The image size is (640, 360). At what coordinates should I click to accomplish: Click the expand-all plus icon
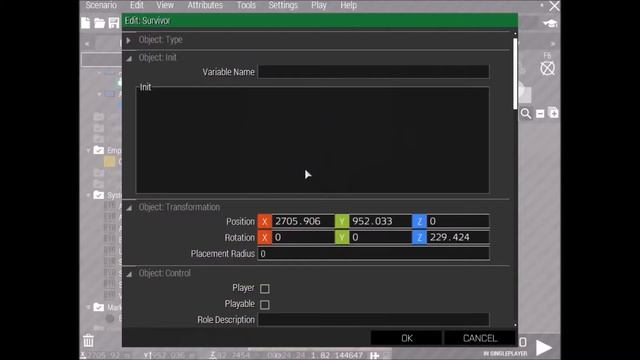[x=553, y=113]
